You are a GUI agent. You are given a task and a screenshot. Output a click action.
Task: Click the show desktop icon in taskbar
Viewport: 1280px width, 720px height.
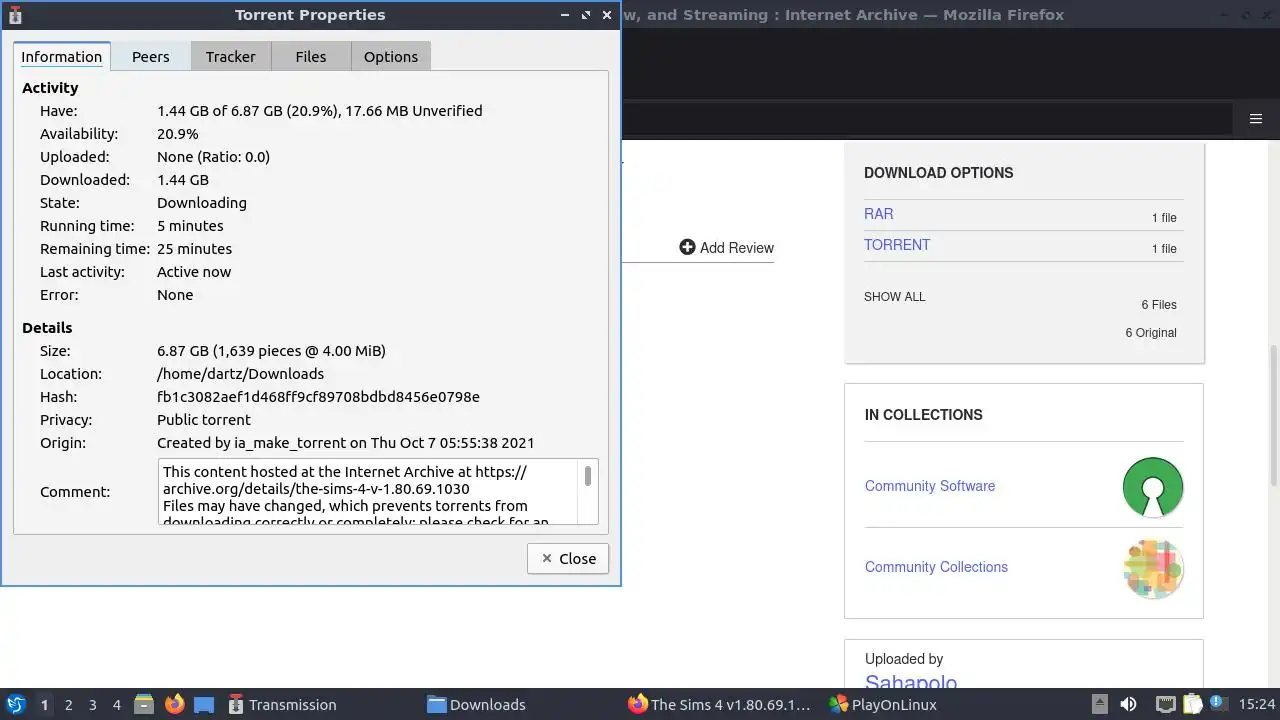point(204,704)
